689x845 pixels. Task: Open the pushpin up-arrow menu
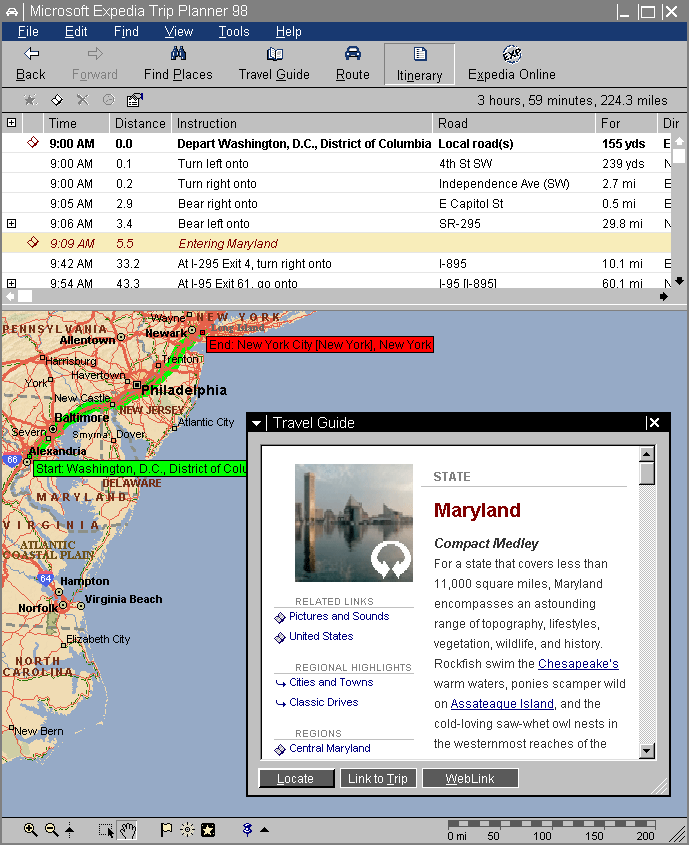265,830
